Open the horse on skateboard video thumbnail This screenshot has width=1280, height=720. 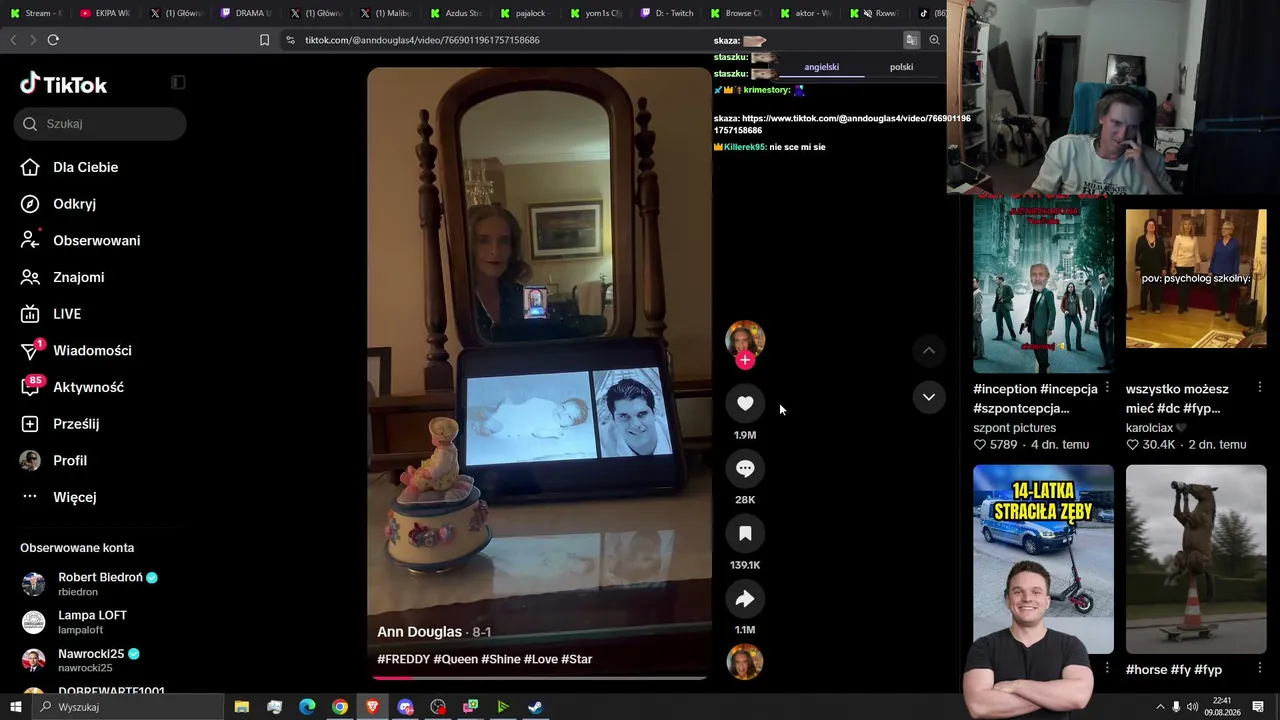(x=1196, y=559)
